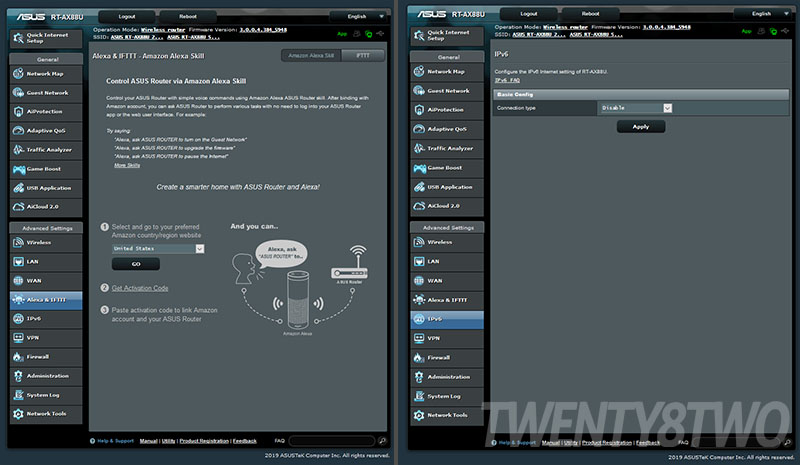This screenshot has height=465, width=800.
Task: Open the Get Activation Code link
Action: 140,288
